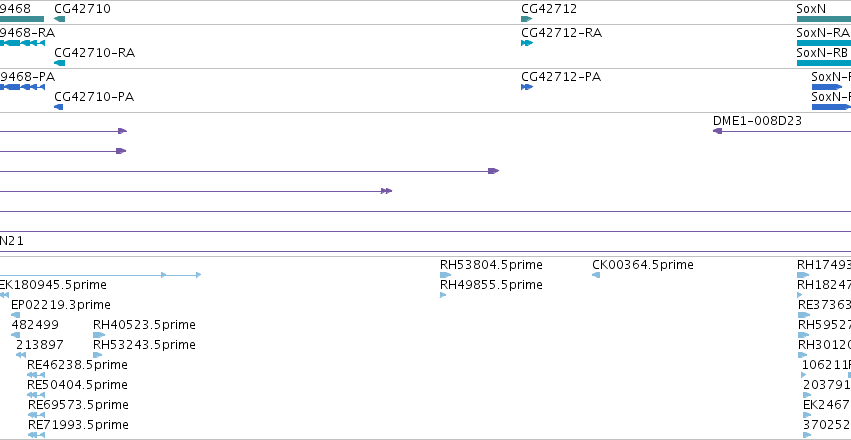Select the SoxN-RA transcript label
The height and width of the screenshot is (440, 851).
pos(823,33)
